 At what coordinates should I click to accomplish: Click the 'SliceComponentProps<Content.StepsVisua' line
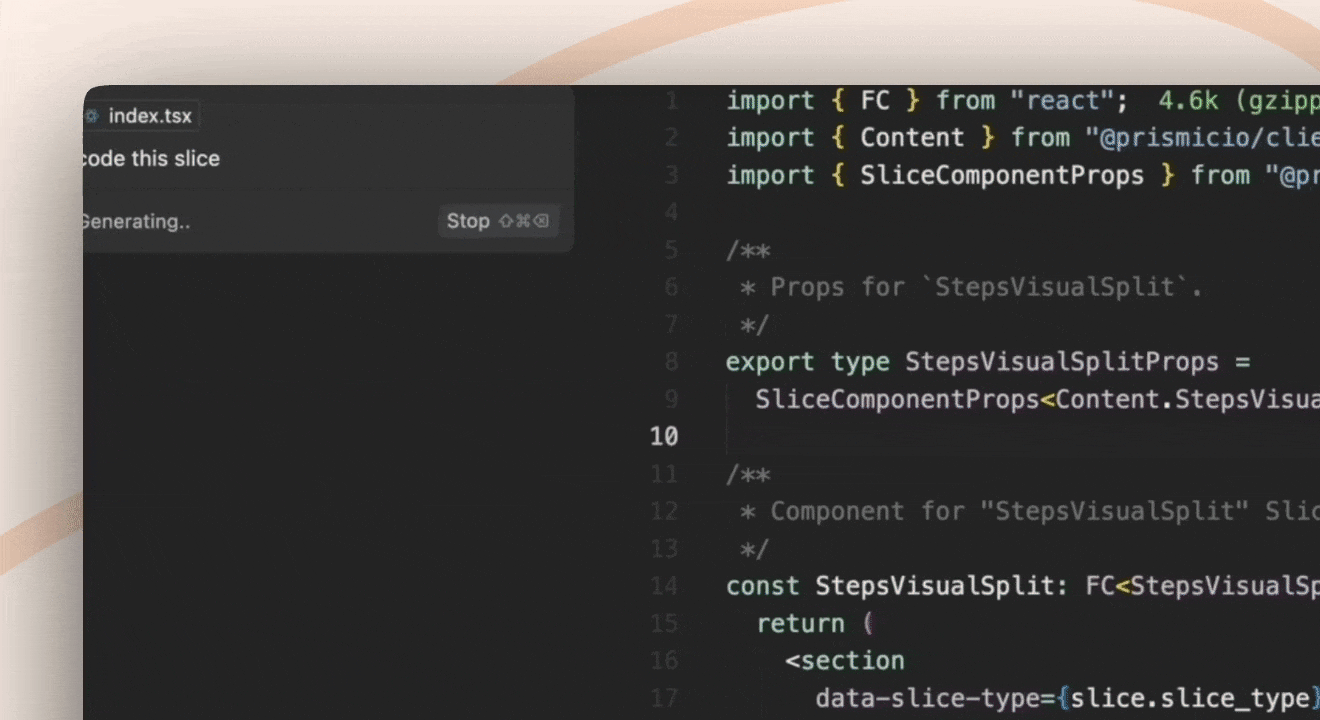tap(1037, 399)
